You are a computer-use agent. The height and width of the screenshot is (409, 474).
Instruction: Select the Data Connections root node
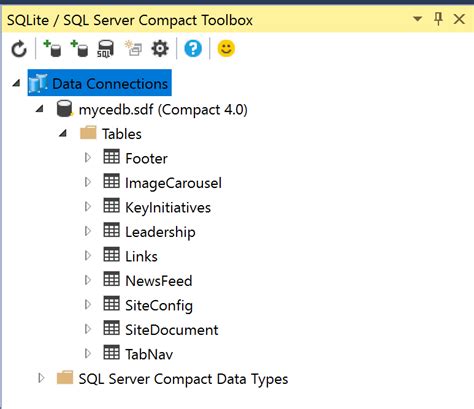(x=99, y=83)
